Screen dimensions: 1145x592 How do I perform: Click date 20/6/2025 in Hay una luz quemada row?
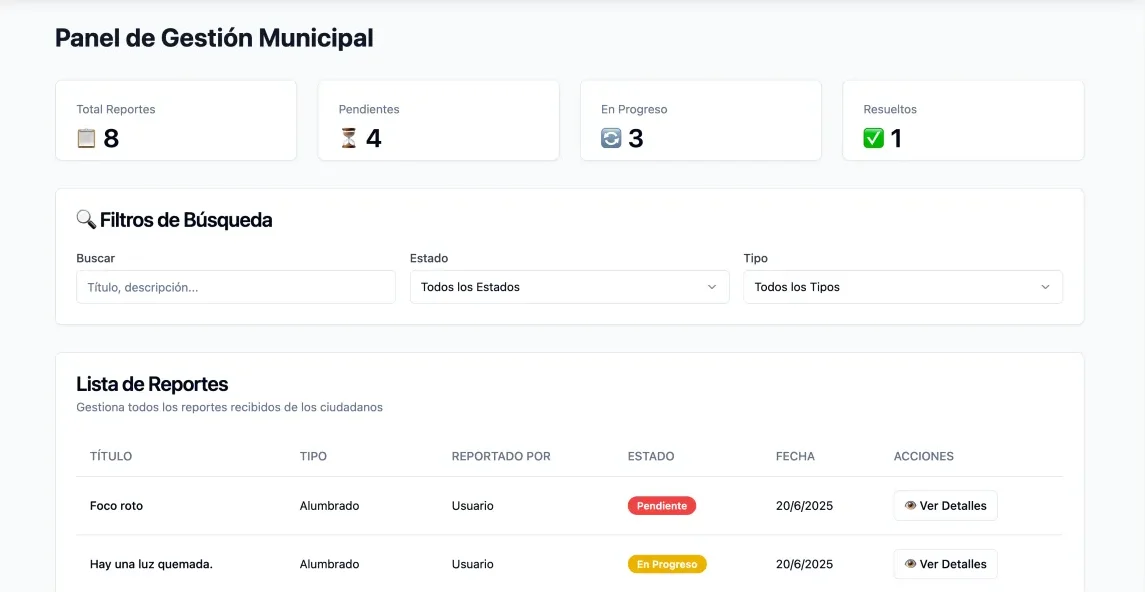[x=804, y=564]
